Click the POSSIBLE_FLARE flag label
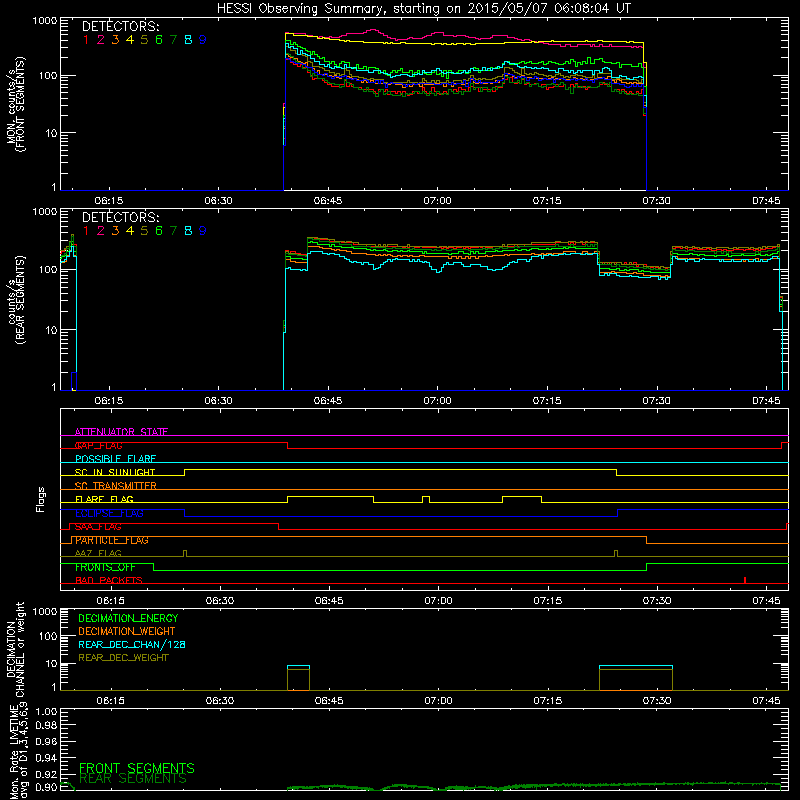The width and height of the screenshot is (800, 800). (x=115, y=459)
